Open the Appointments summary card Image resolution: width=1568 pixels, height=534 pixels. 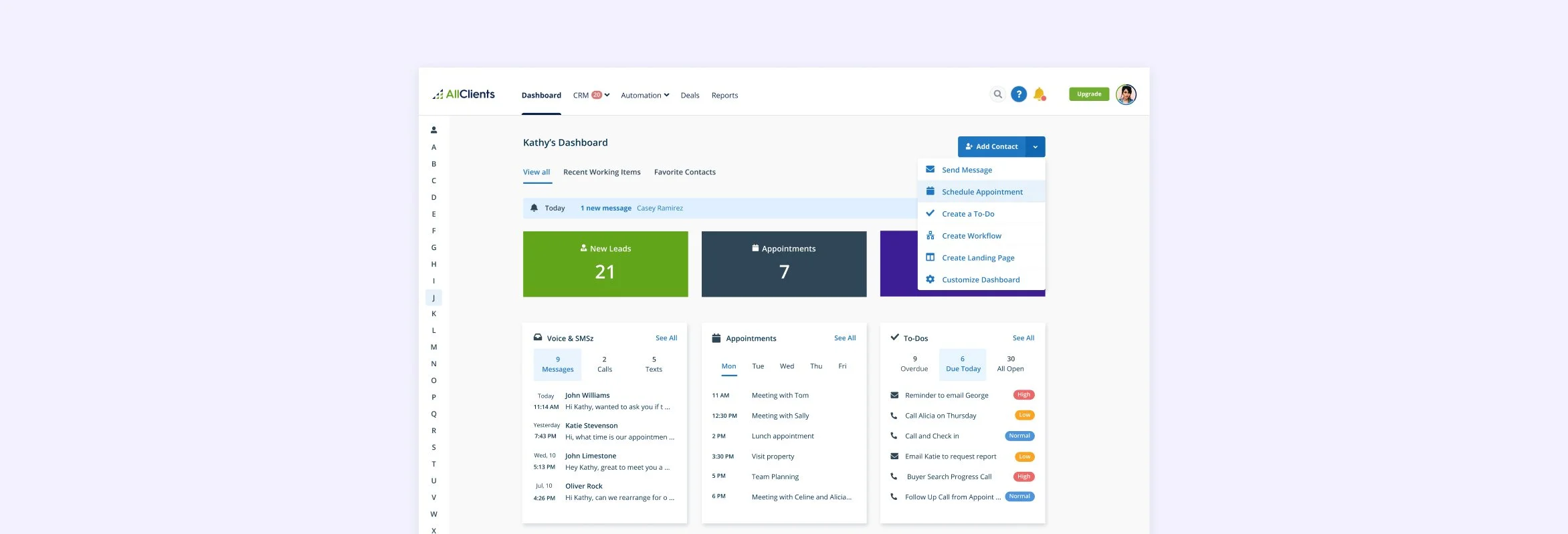coord(784,264)
